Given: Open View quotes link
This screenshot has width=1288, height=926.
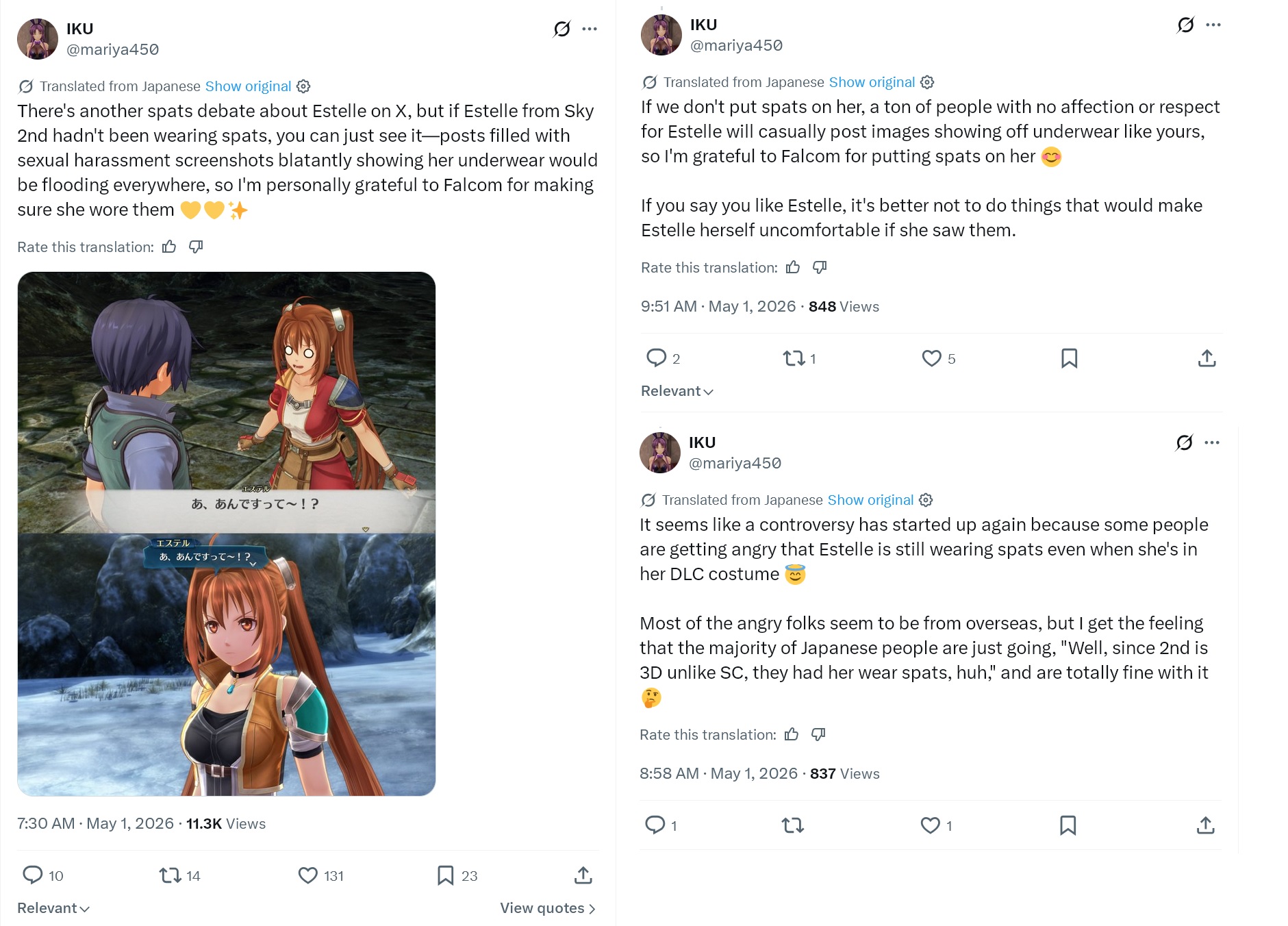Looking at the screenshot, I should click(x=548, y=908).
